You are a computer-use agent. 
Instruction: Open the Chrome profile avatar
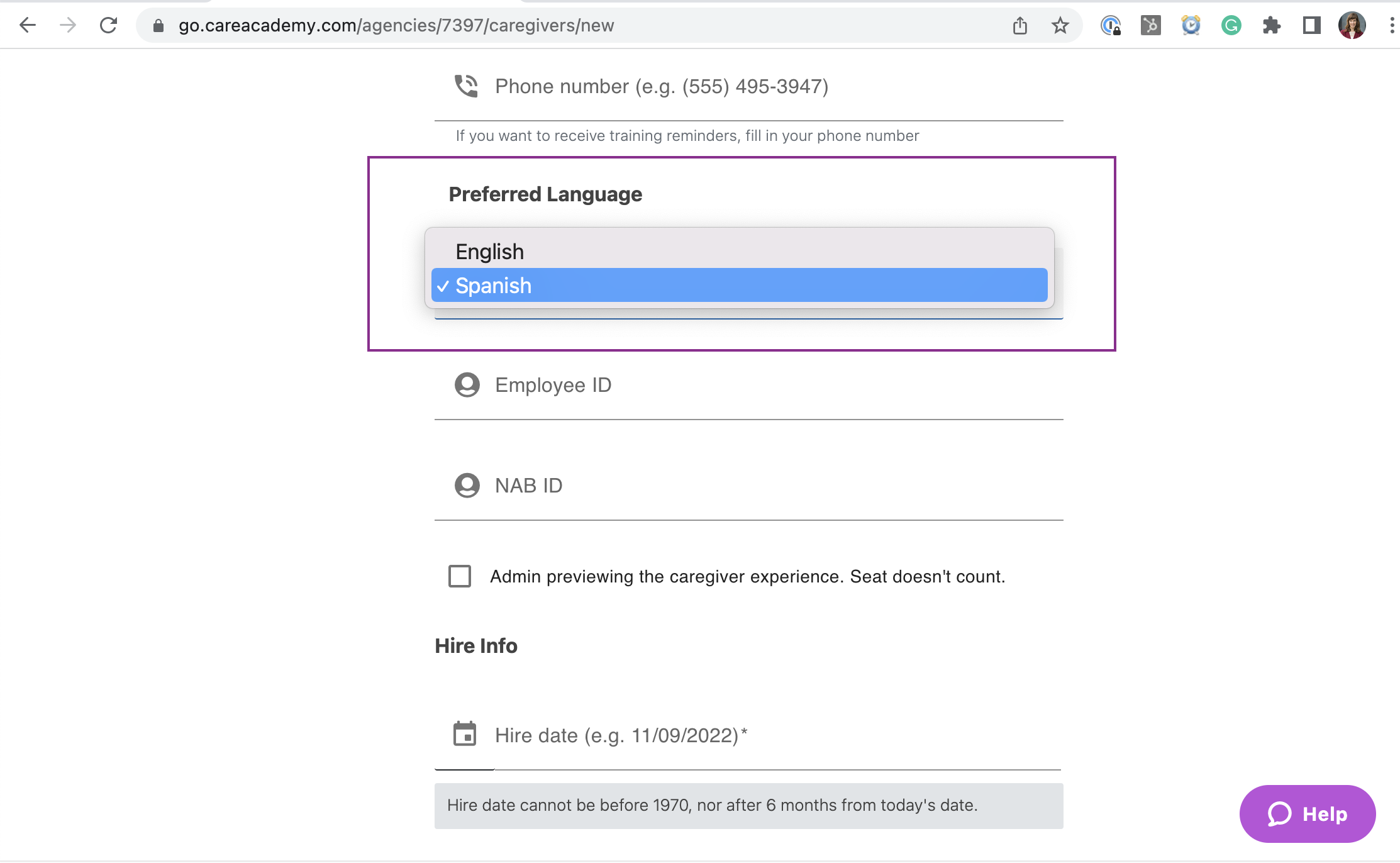coord(1352,25)
